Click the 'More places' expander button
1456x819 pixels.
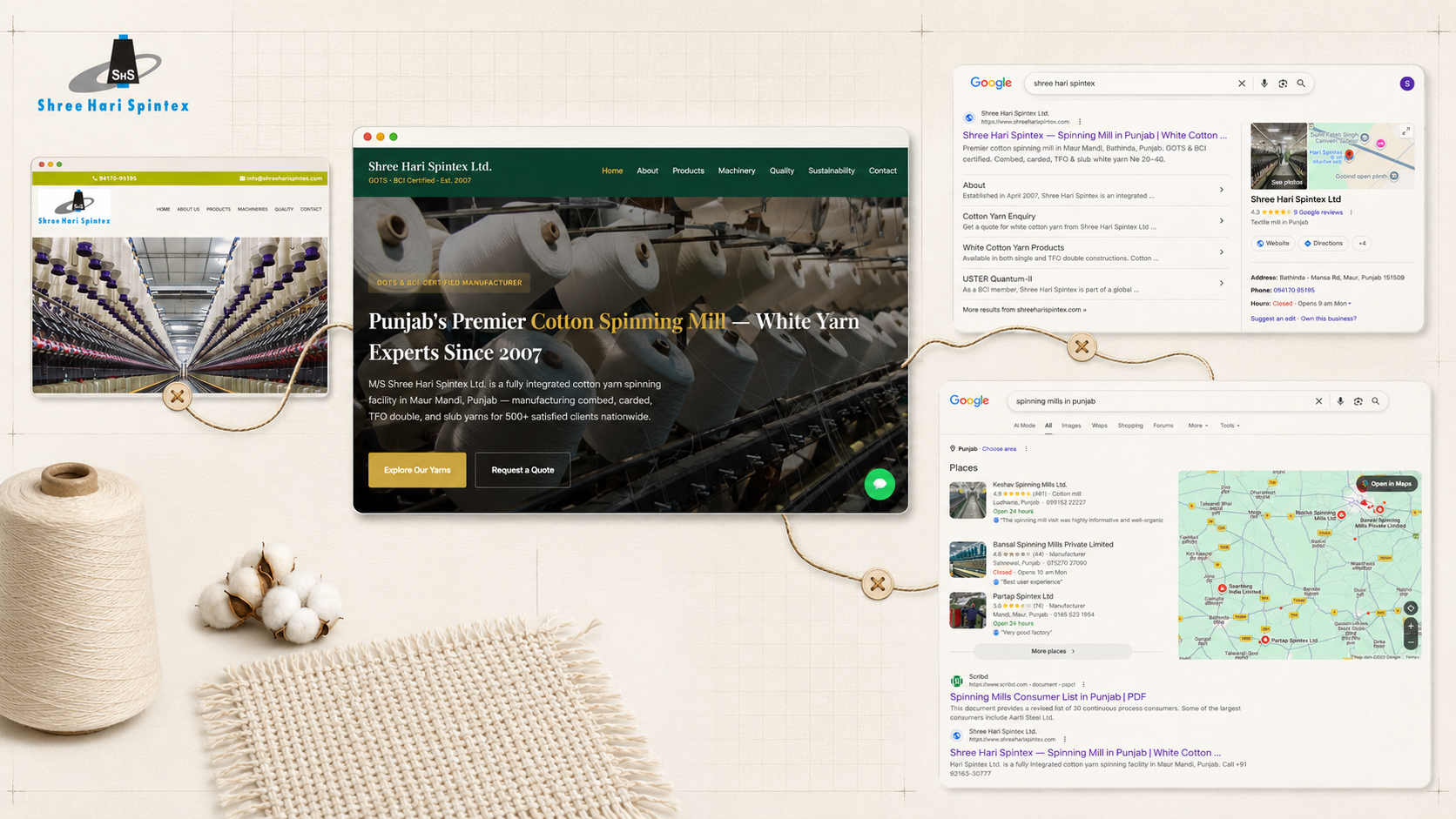coord(1053,651)
